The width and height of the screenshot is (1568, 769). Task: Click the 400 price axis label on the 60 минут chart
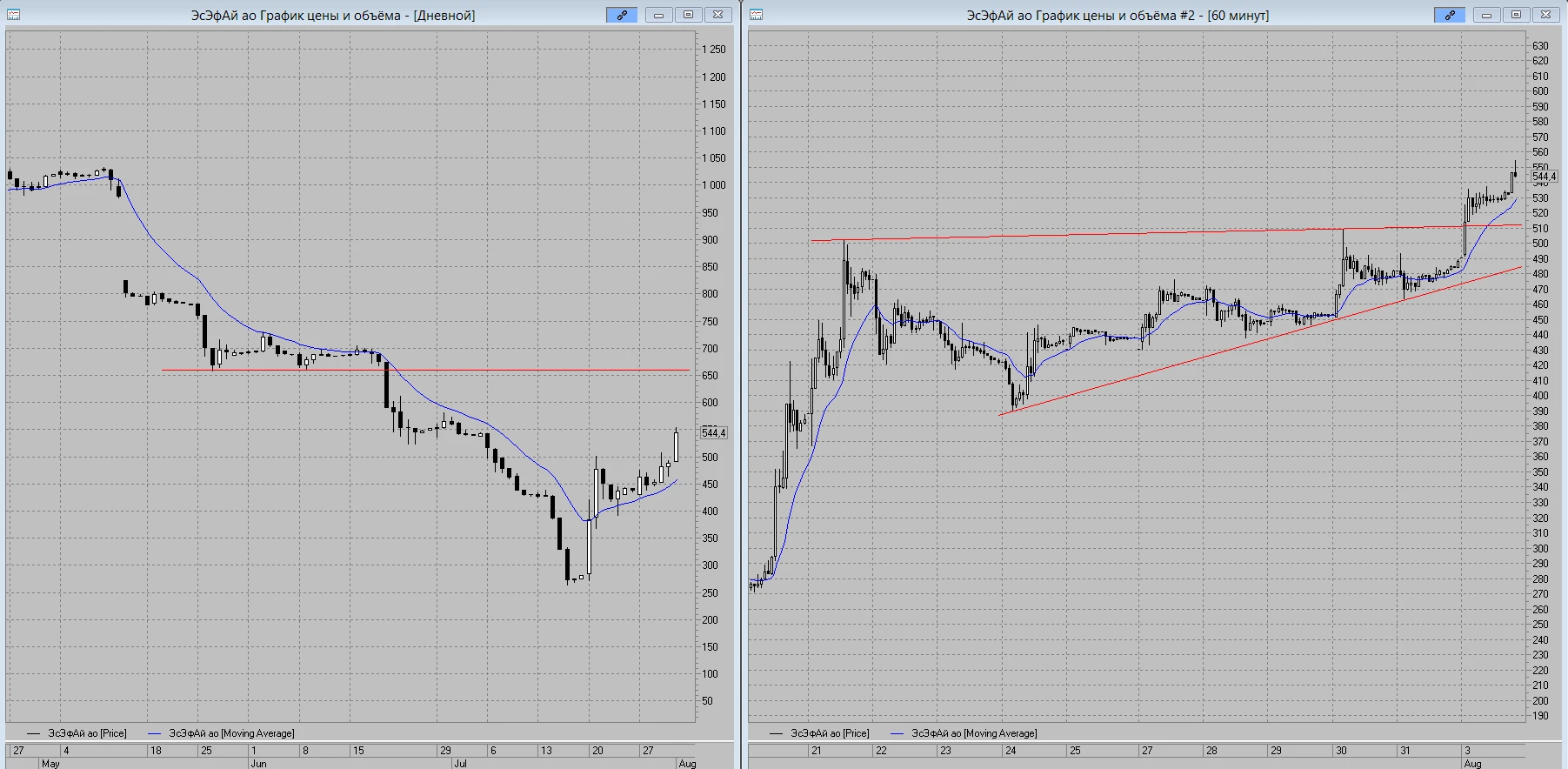1540,396
